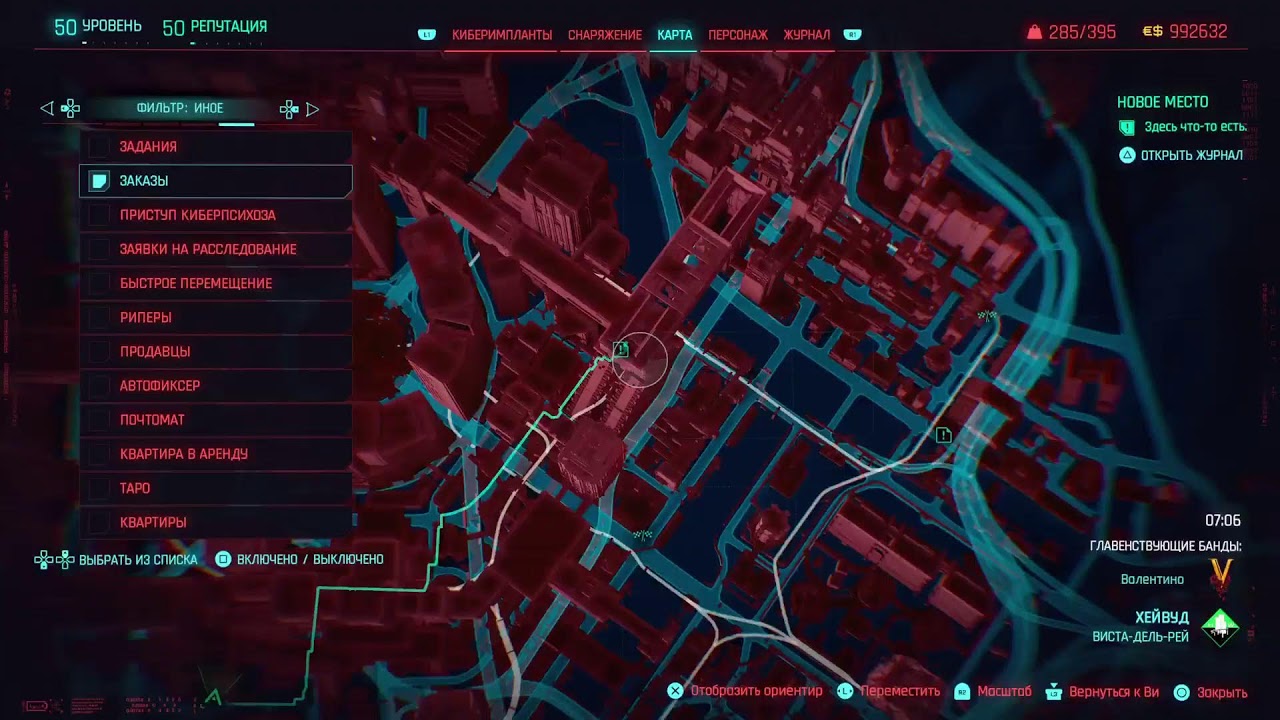Click Переместить hint

tap(901, 691)
